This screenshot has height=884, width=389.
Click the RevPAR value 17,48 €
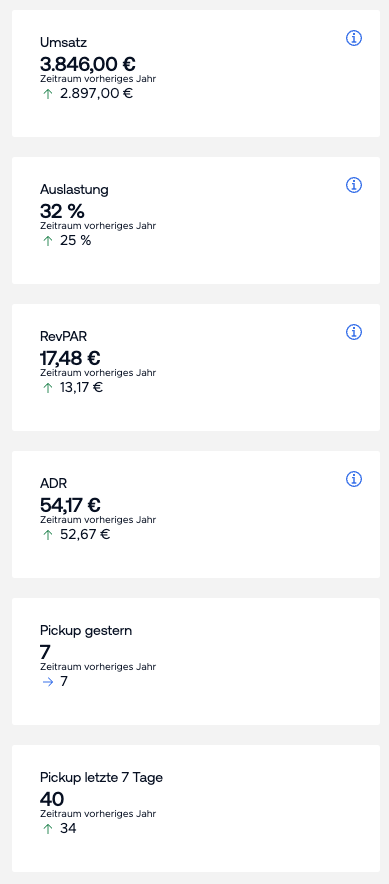70,358
